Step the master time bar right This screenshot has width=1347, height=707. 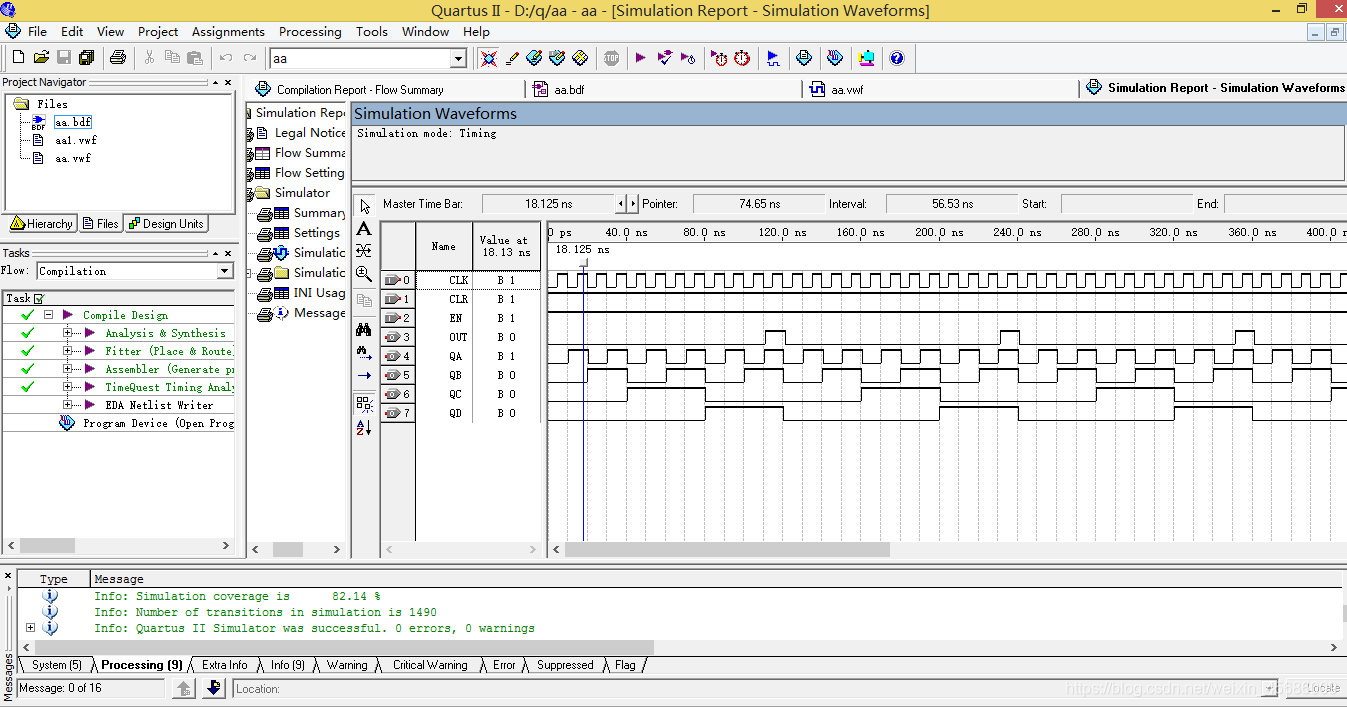[632, 204]
